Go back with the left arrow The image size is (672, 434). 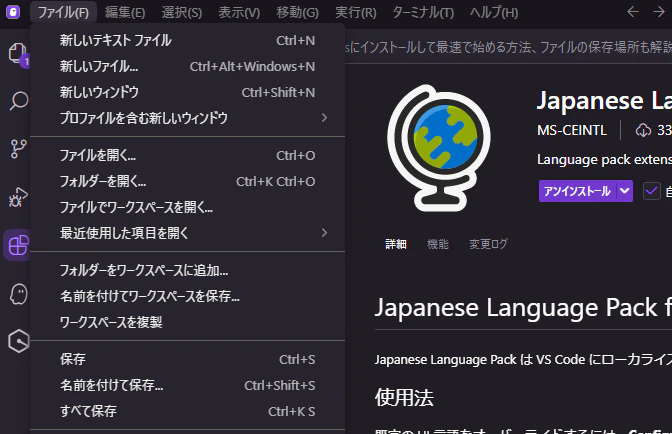click(x=633, y=12)
